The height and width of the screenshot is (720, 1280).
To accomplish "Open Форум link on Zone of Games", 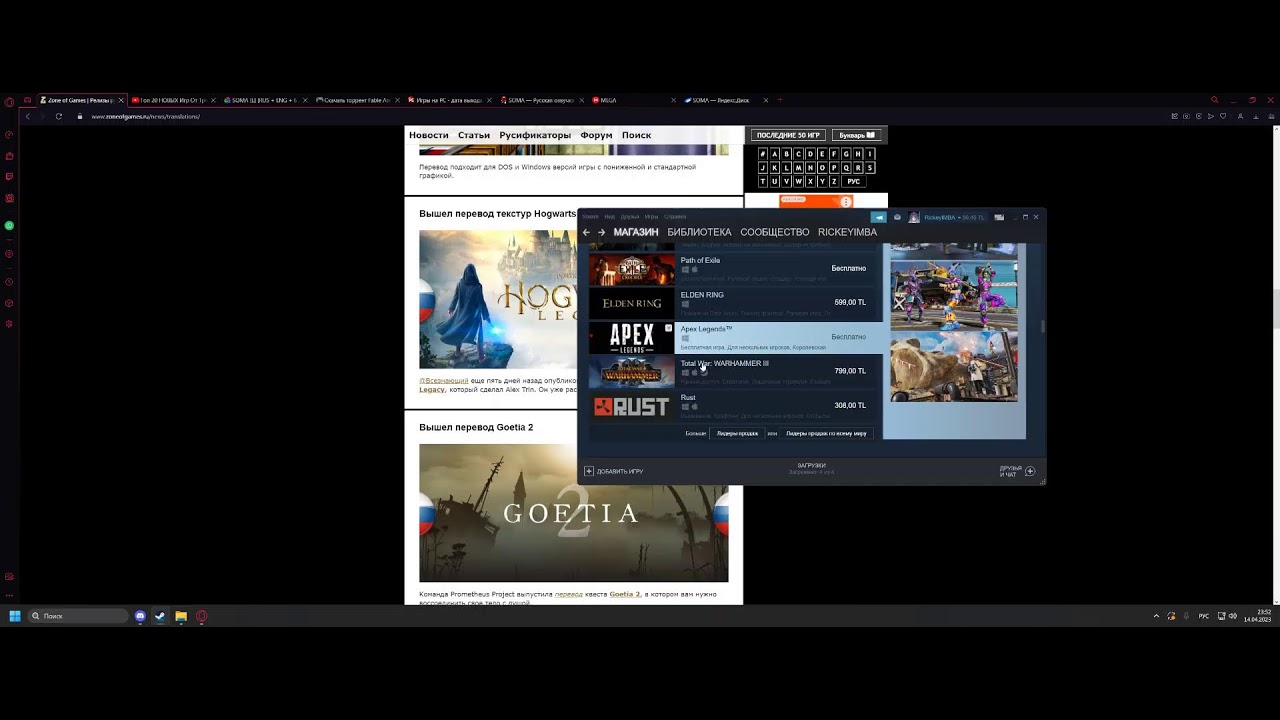I will coord(596,135).
